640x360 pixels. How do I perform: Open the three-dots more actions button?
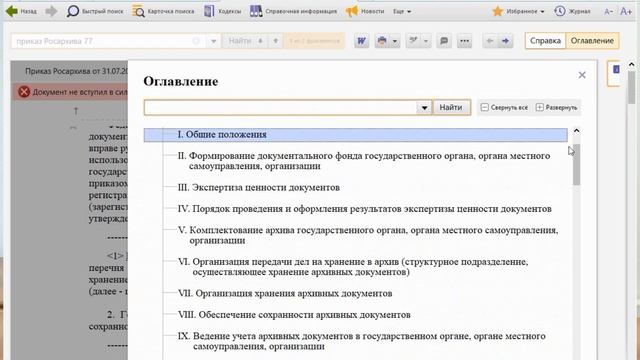click(x=464, y=41)
